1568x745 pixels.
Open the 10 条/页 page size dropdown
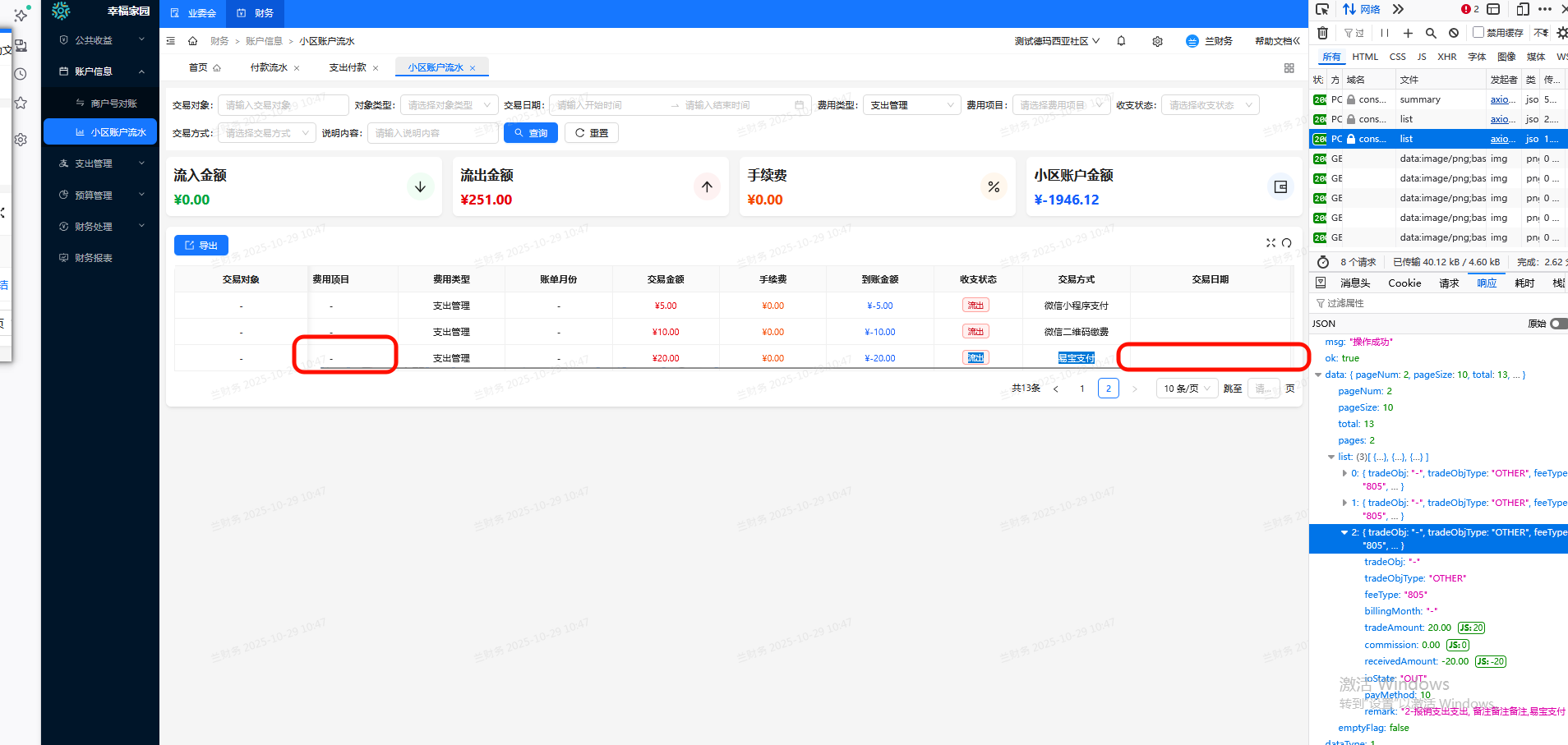click(1187, 389)
